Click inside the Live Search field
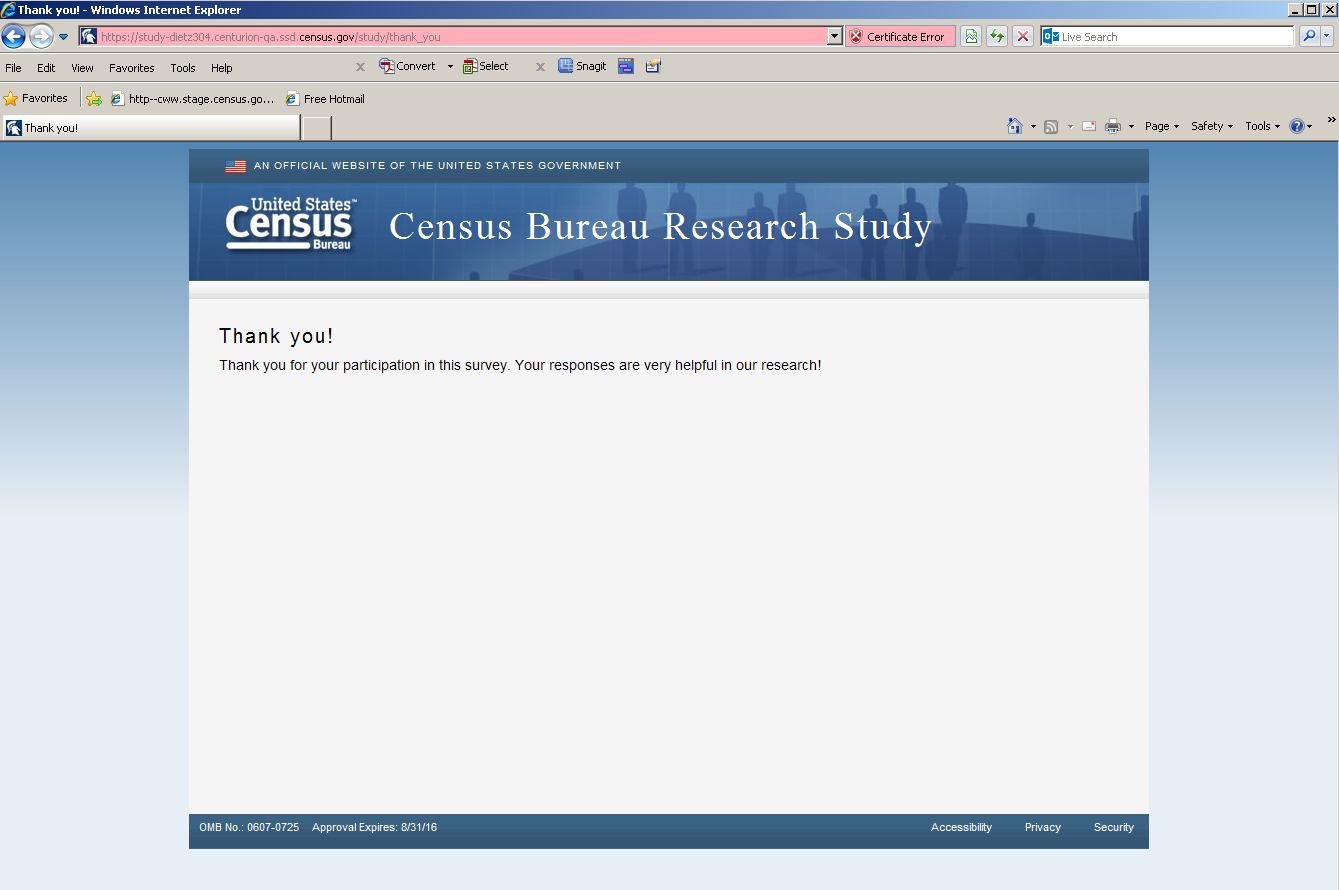Viewport: 1339px width, 890px height. [x=1175, y=37]
